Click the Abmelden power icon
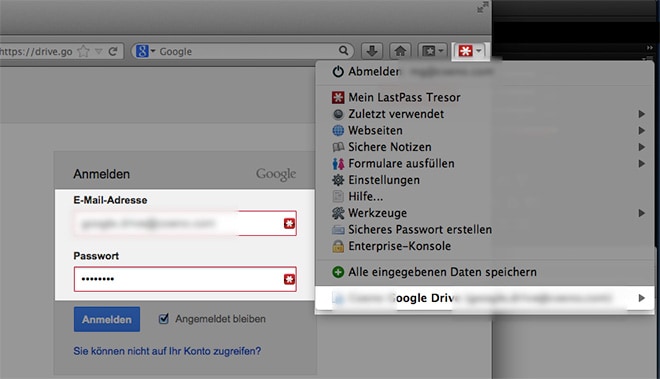660x379 pixels. 338,72
